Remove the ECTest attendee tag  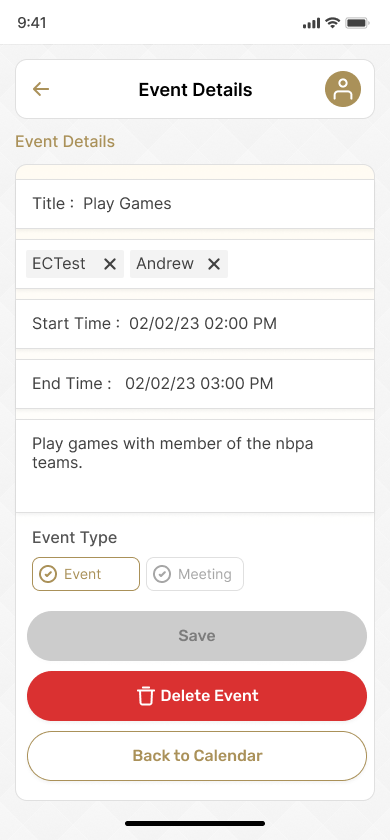click(110, 264)
